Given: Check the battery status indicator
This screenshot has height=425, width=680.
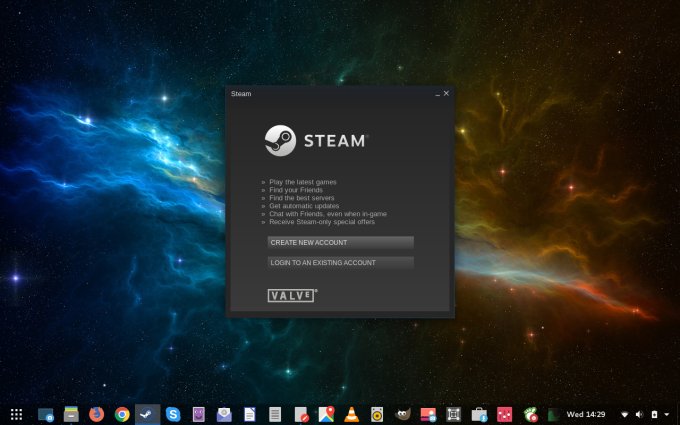Looking at the screenshot, I should [x=654, y=414].
